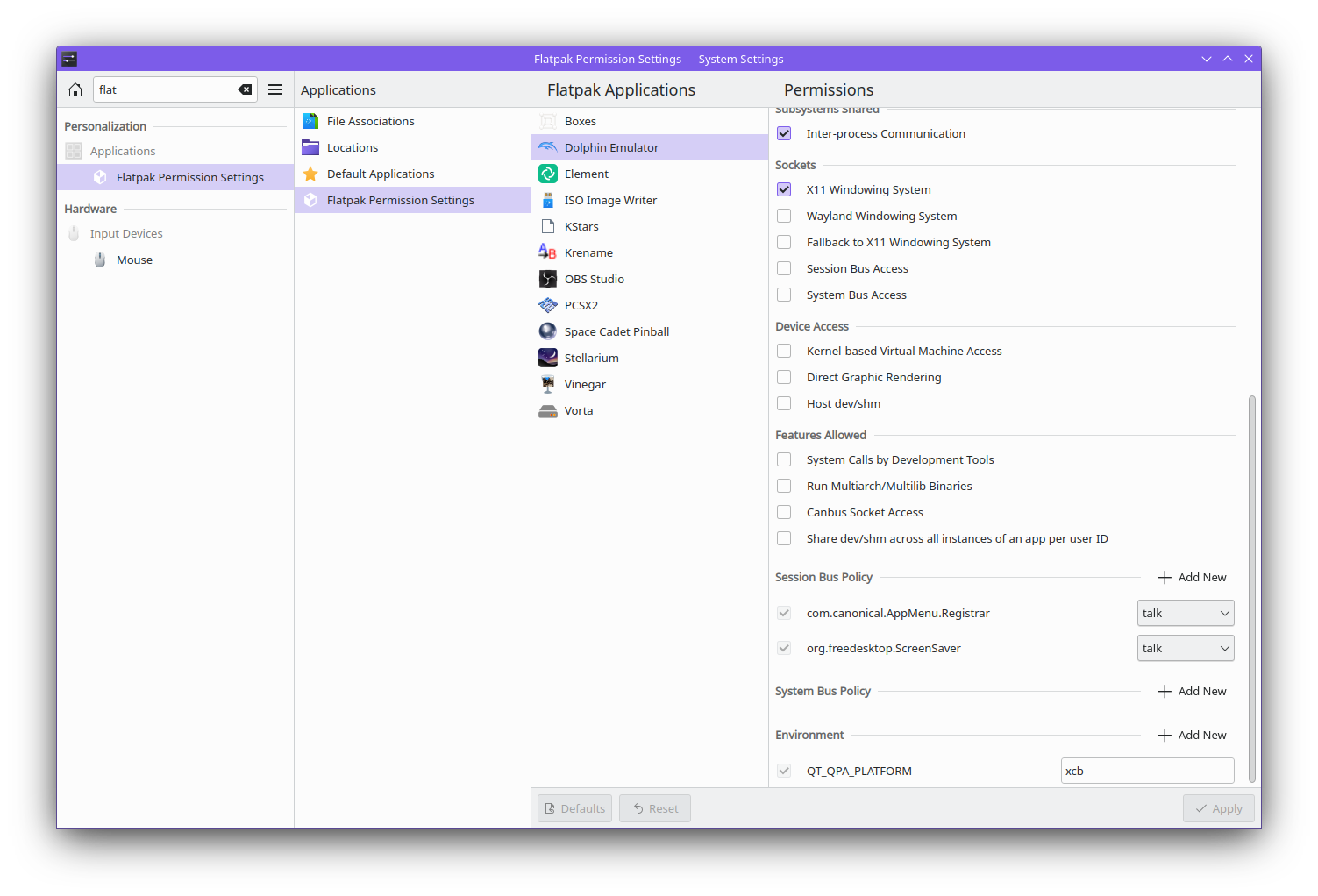The height and width of the screenshot is (896, 1318).
Task: Click the ISO Image Writer icon
Action: tap(548, 200)
